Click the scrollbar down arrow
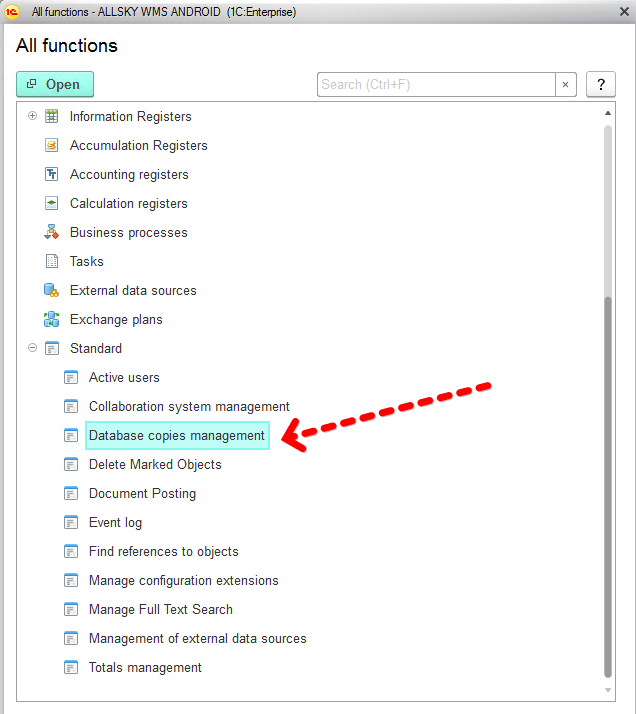Screen dimensions: 636x714 point(608,690)
